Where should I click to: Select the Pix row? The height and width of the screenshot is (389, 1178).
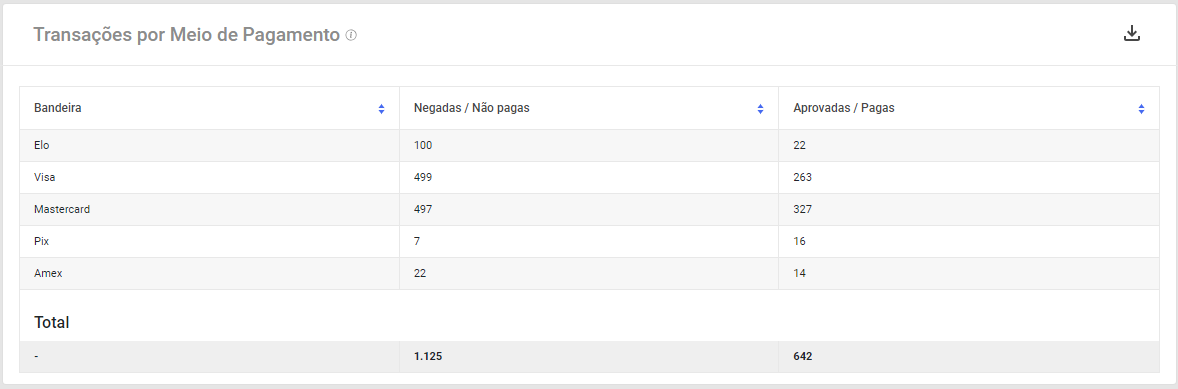[x=589, y=242]
